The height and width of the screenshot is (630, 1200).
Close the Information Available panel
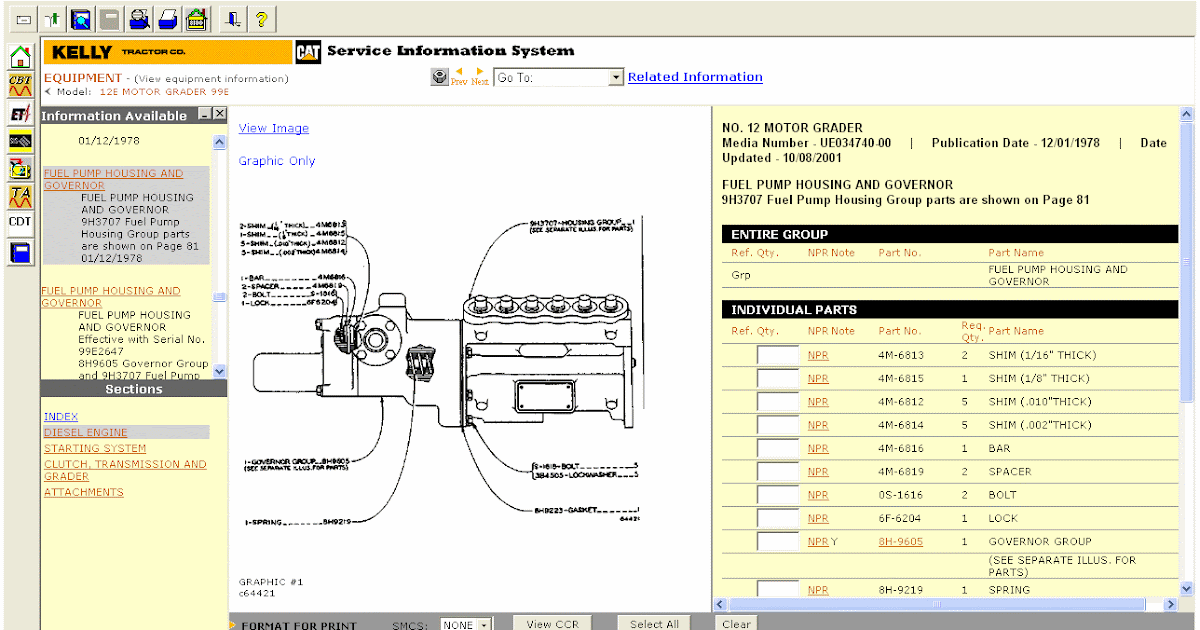coord(220,114)
